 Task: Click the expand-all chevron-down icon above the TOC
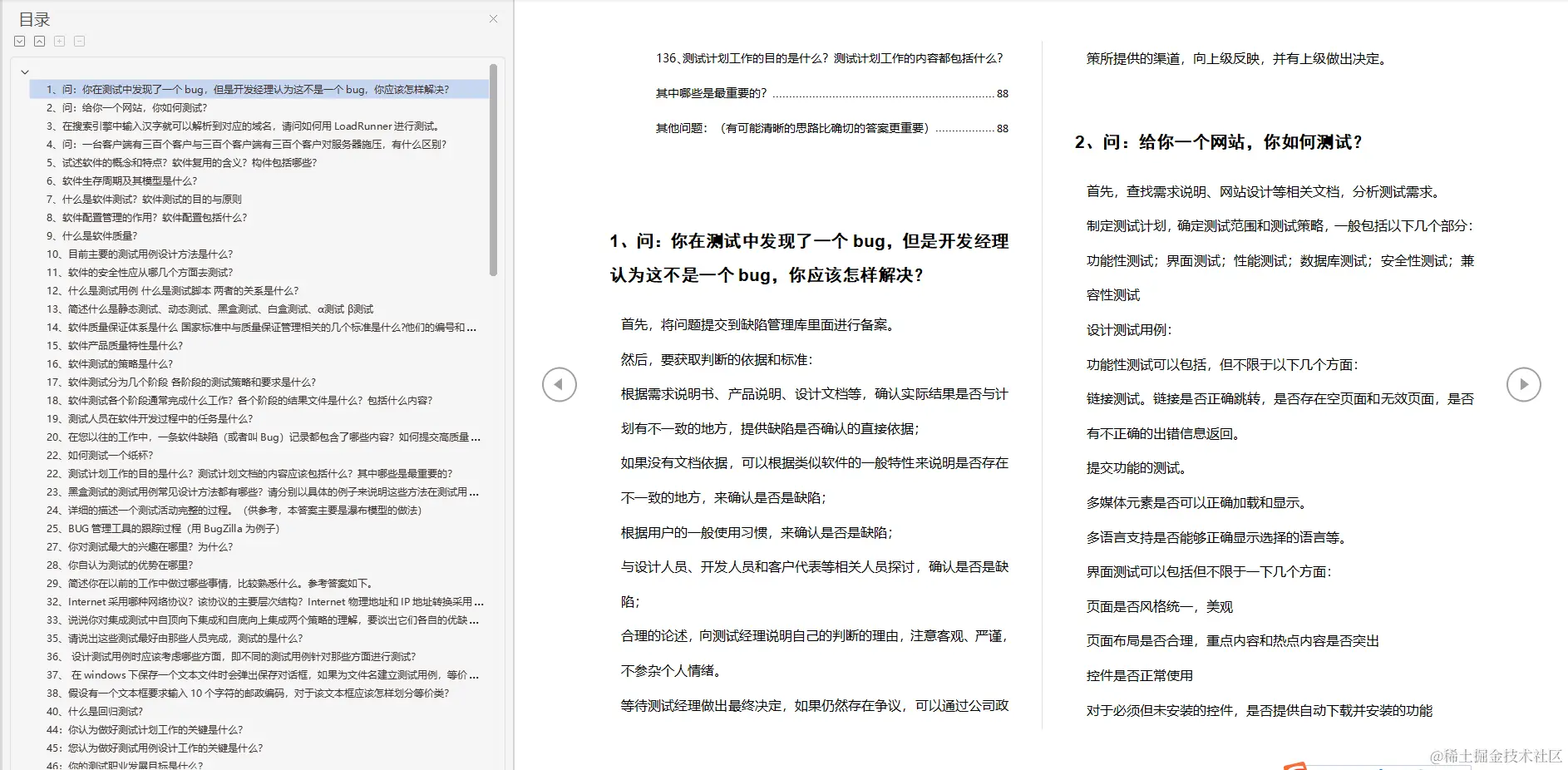[x=20, y=40]
